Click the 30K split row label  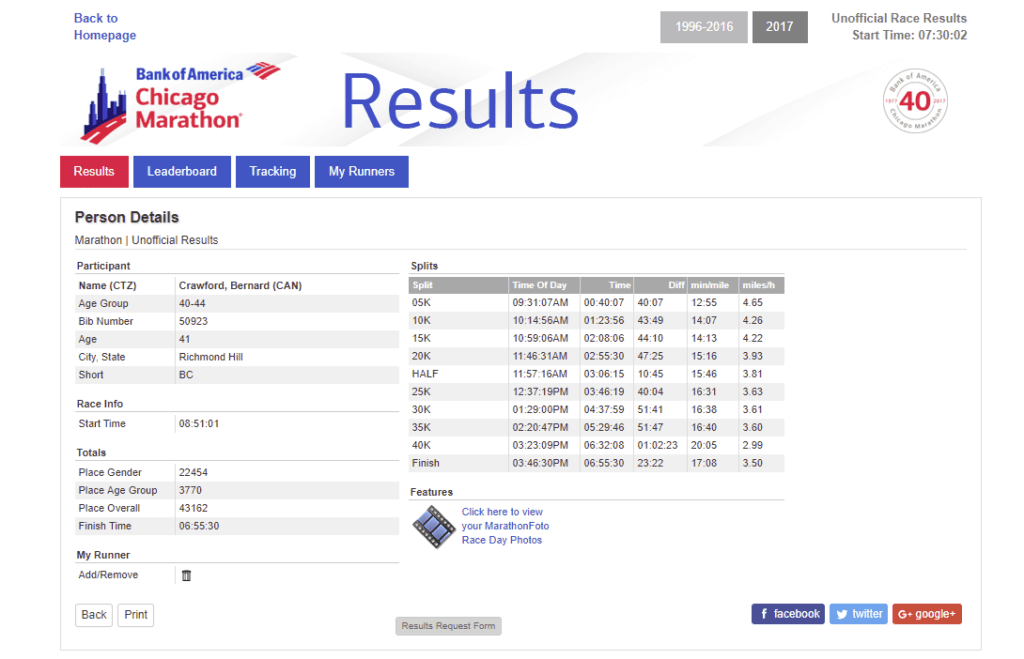pos(421,410)
